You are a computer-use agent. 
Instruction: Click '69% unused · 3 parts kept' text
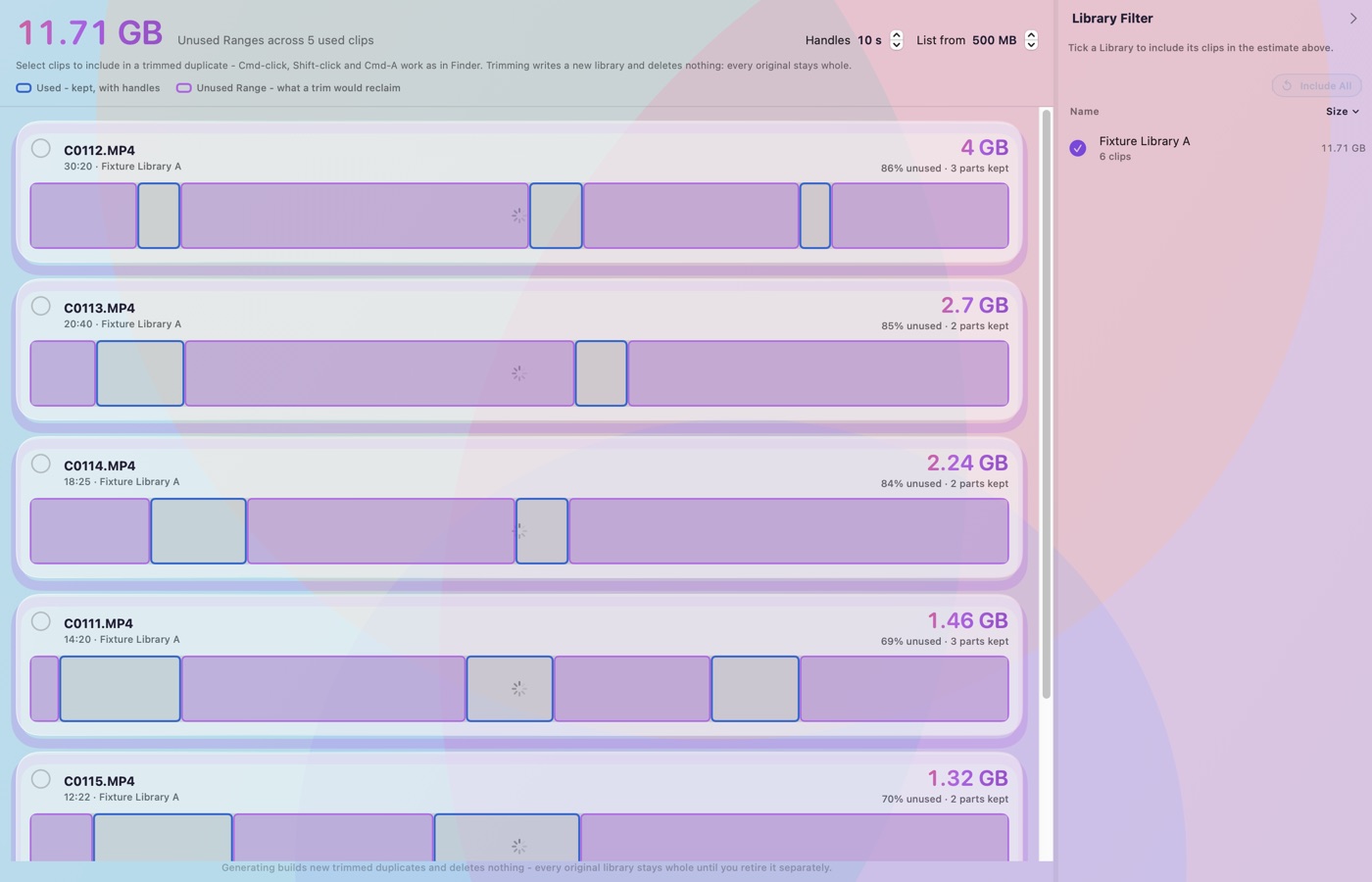pos(945,642)
